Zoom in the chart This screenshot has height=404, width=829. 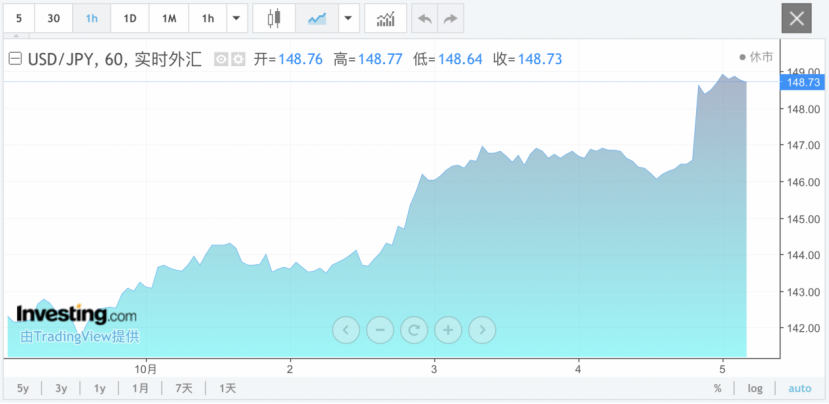coord(448,329)
